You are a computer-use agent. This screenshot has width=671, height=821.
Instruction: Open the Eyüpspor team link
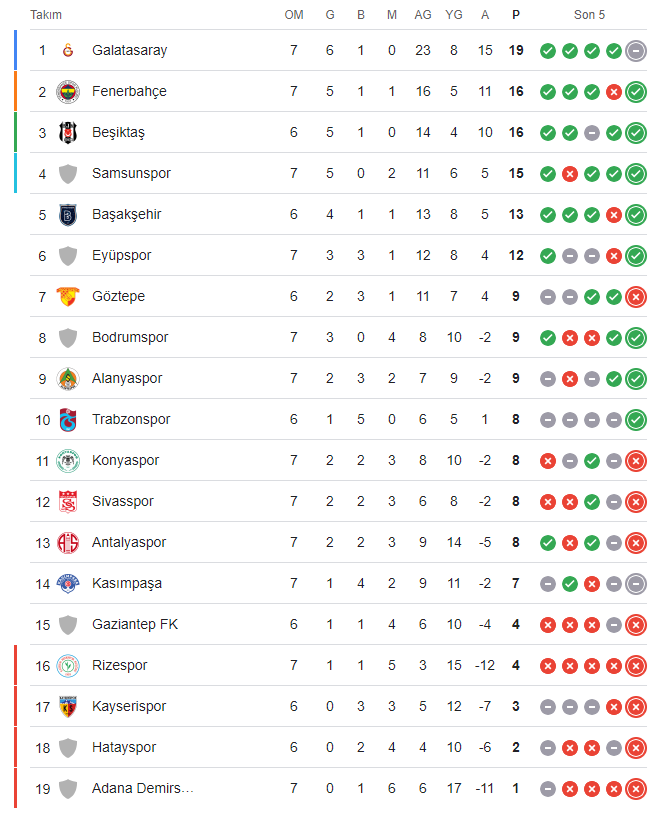coord(121,256)
